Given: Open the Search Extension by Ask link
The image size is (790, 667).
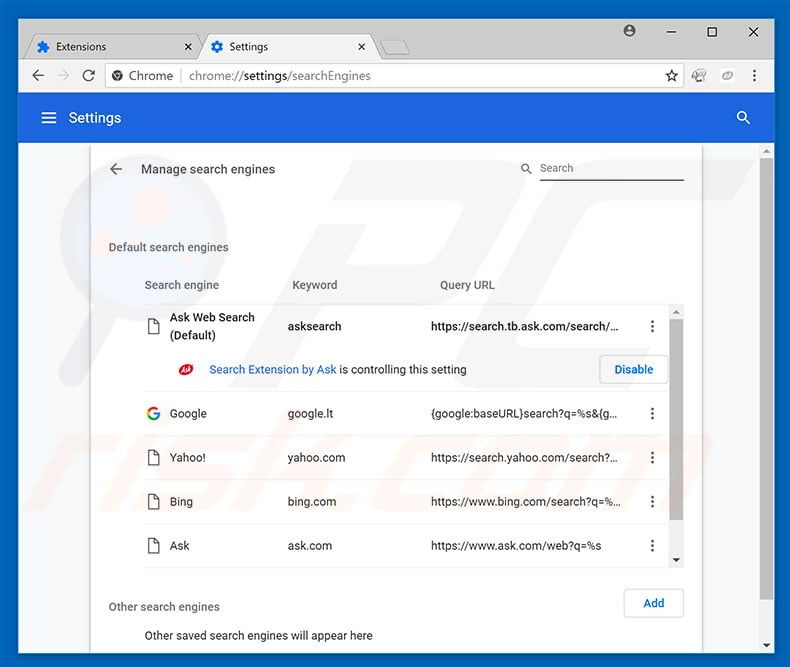Looking at the screenshot, I should pyautogui.click(x=273, y=370).
